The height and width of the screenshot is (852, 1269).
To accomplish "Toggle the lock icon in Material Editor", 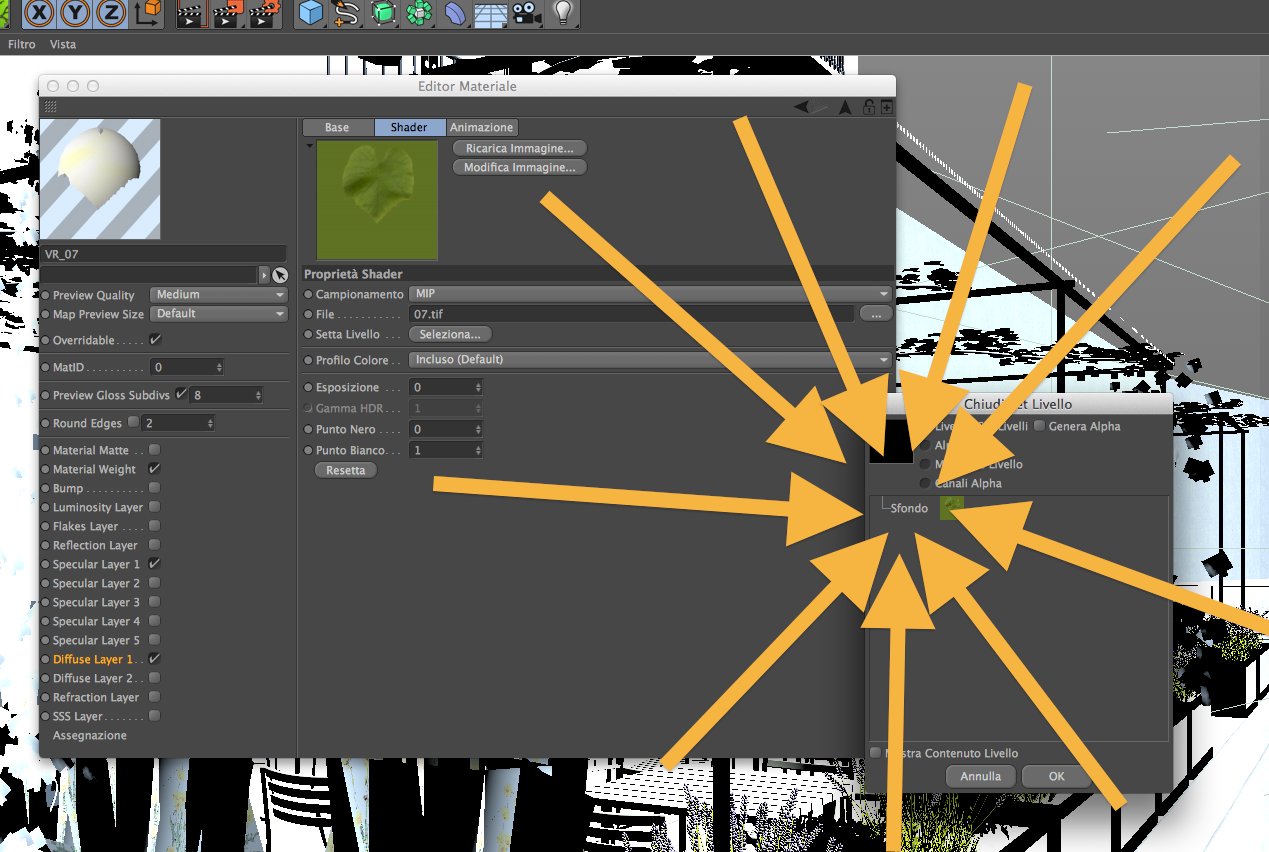I will coord(869,108).
